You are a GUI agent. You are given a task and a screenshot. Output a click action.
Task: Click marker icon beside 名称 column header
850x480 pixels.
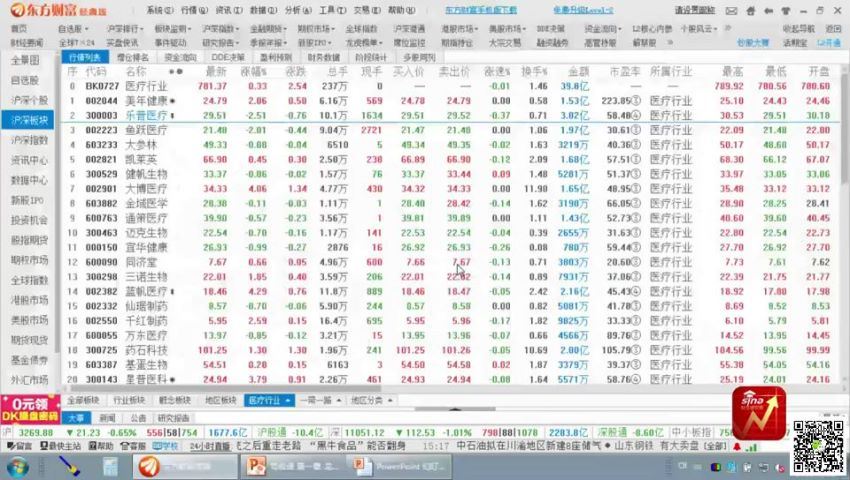(x=176, y=71)
